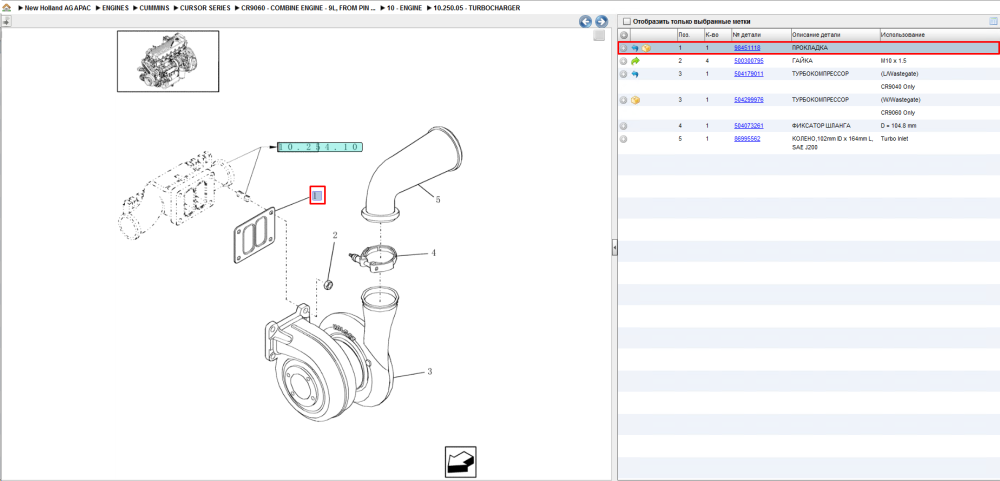The image size is (1000, 481).
Task: Open part number link 500380795
Action: (749, 61)
